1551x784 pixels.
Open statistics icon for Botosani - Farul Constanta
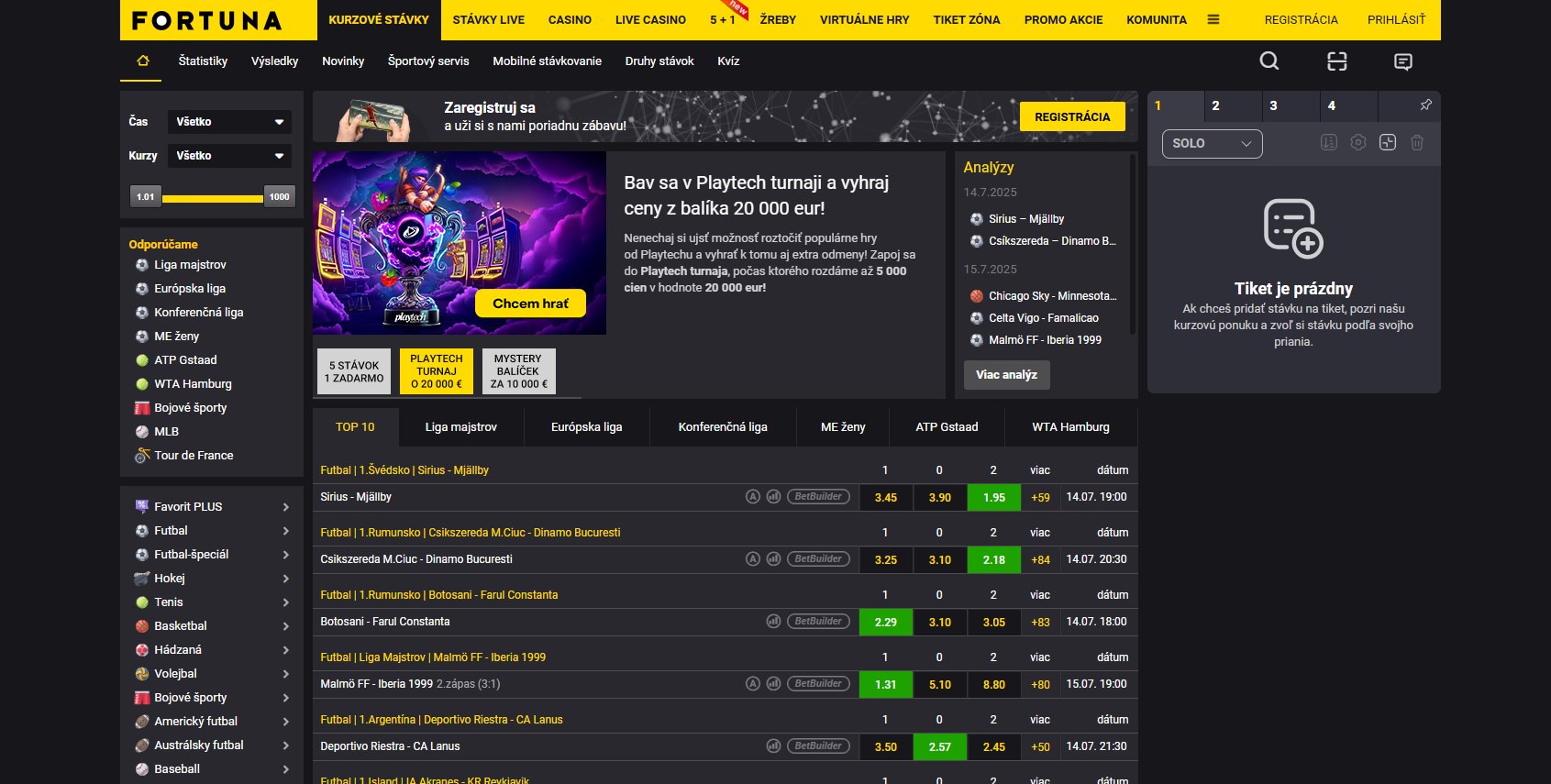[x=774, y=622]
